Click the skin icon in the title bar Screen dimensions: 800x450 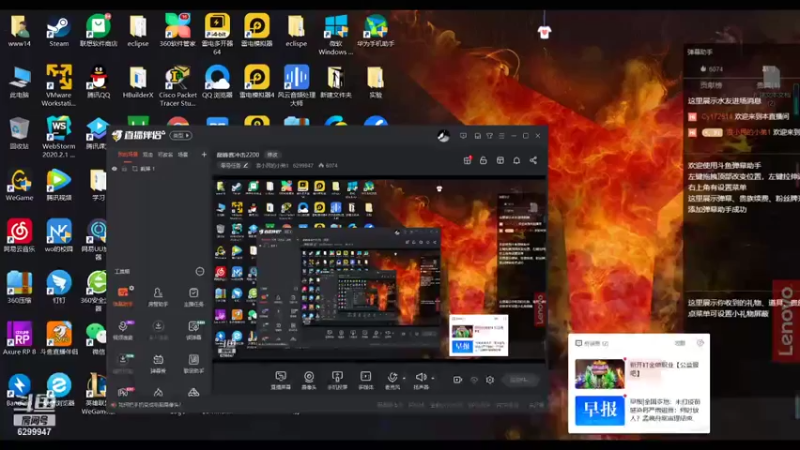(489, 136)
